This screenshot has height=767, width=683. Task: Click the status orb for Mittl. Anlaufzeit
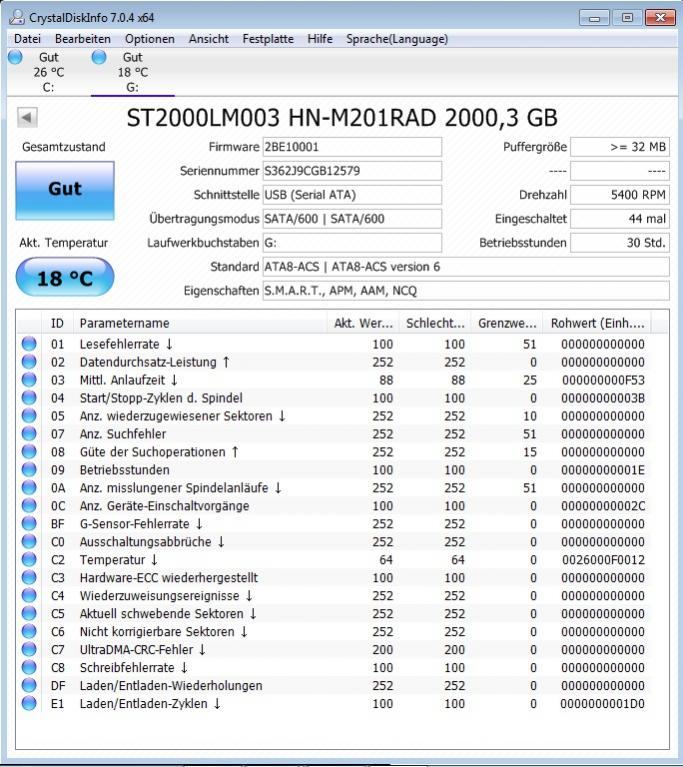point(29,380)
